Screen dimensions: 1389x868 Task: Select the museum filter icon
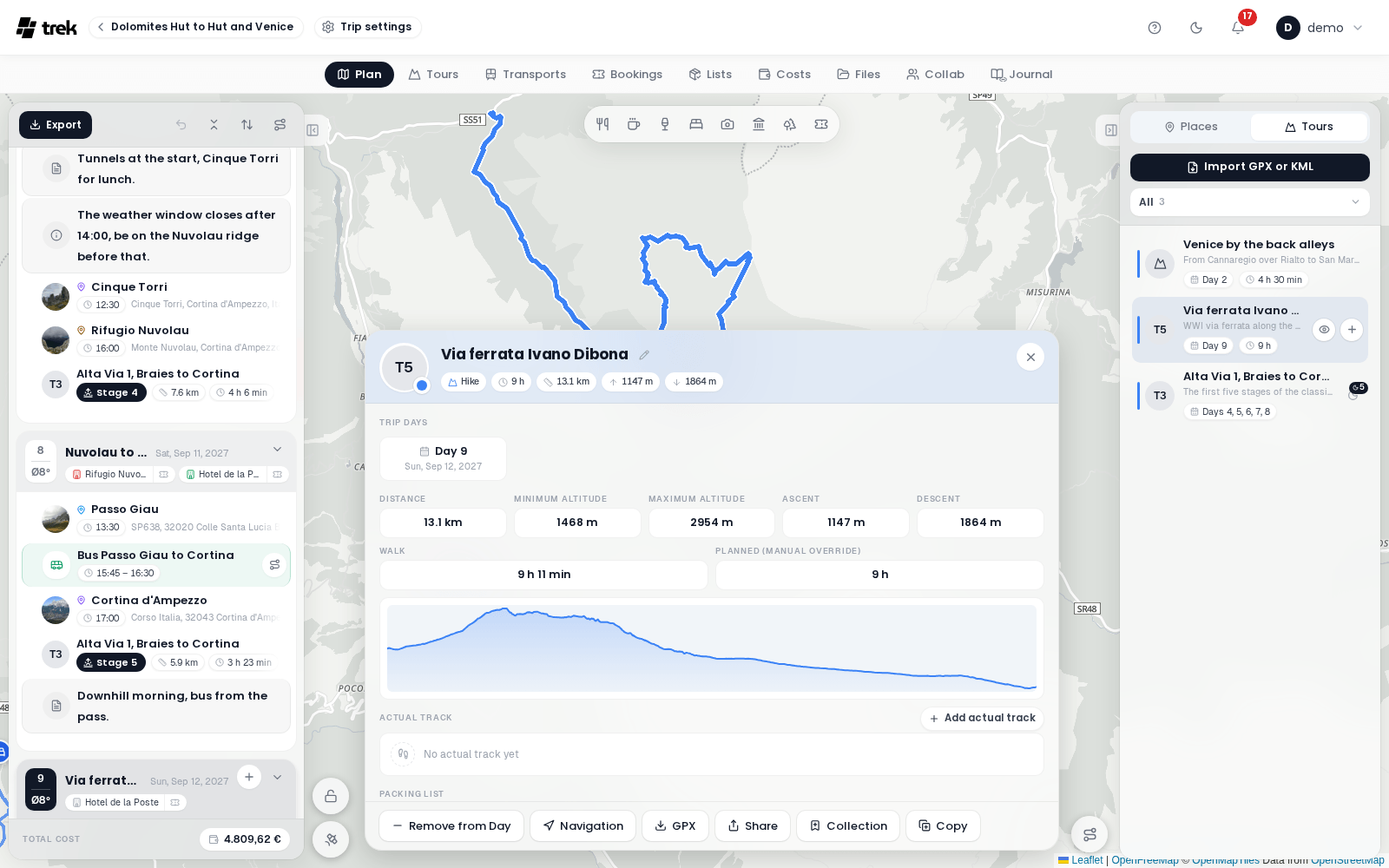pos(759,124)
